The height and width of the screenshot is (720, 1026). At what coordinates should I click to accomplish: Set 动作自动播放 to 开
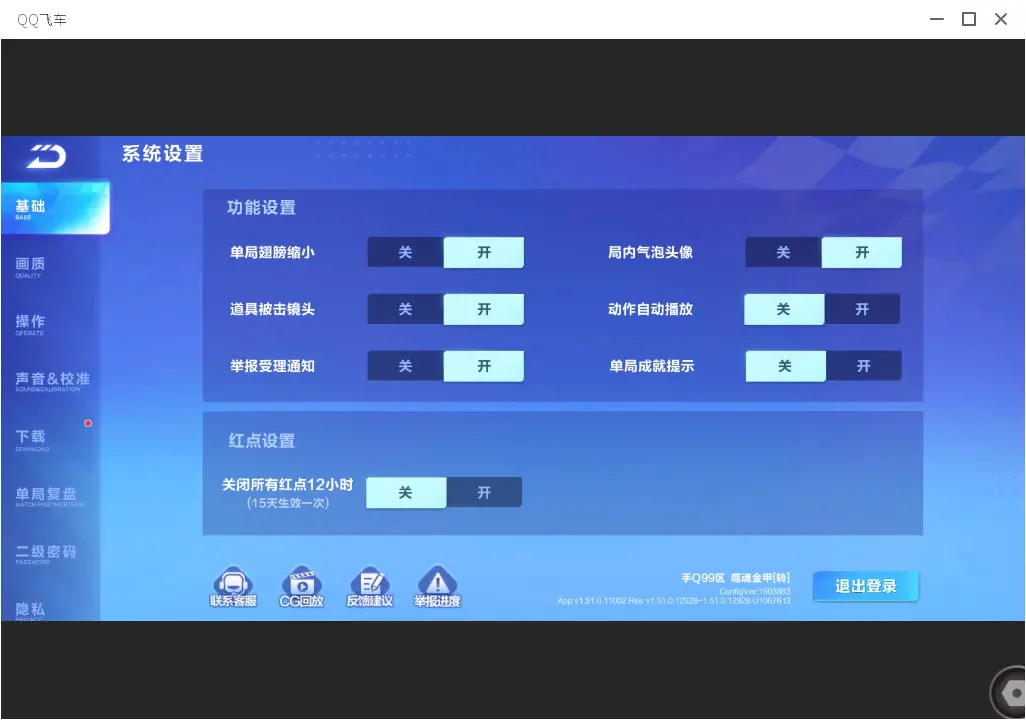(862, 309)
